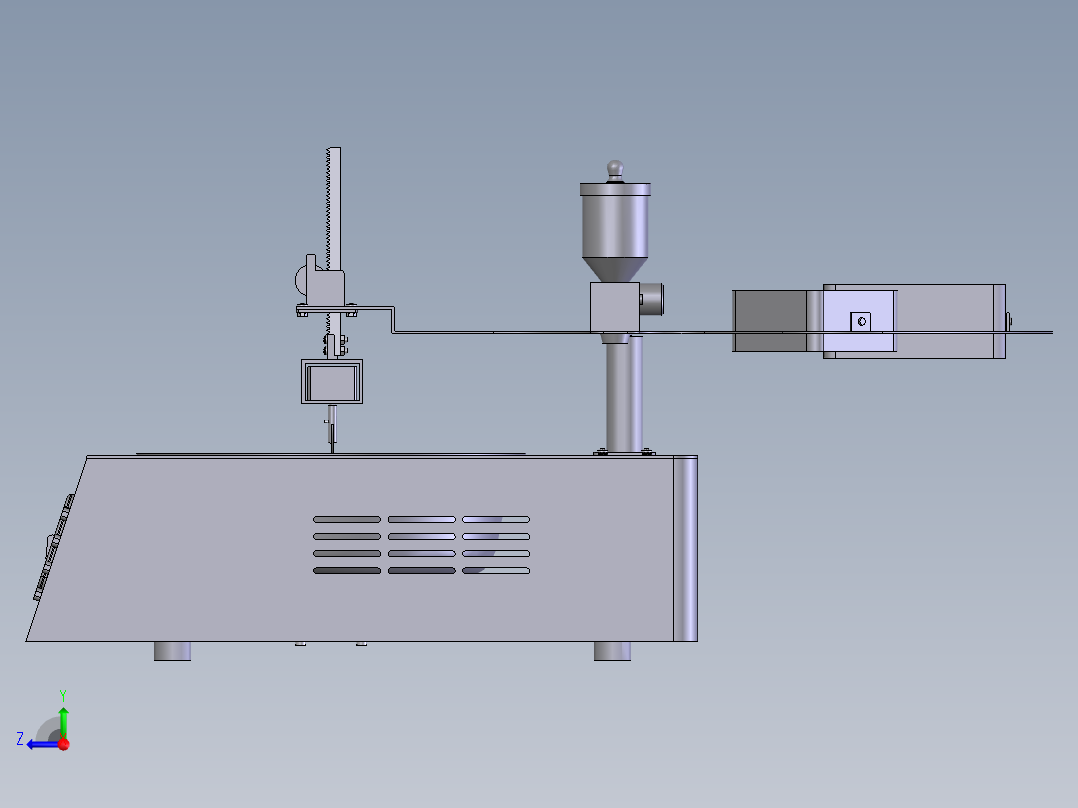Pick the control panel on slanted front face
Image resolution: width=1078 pixels, height=808 pixels.
54,547
